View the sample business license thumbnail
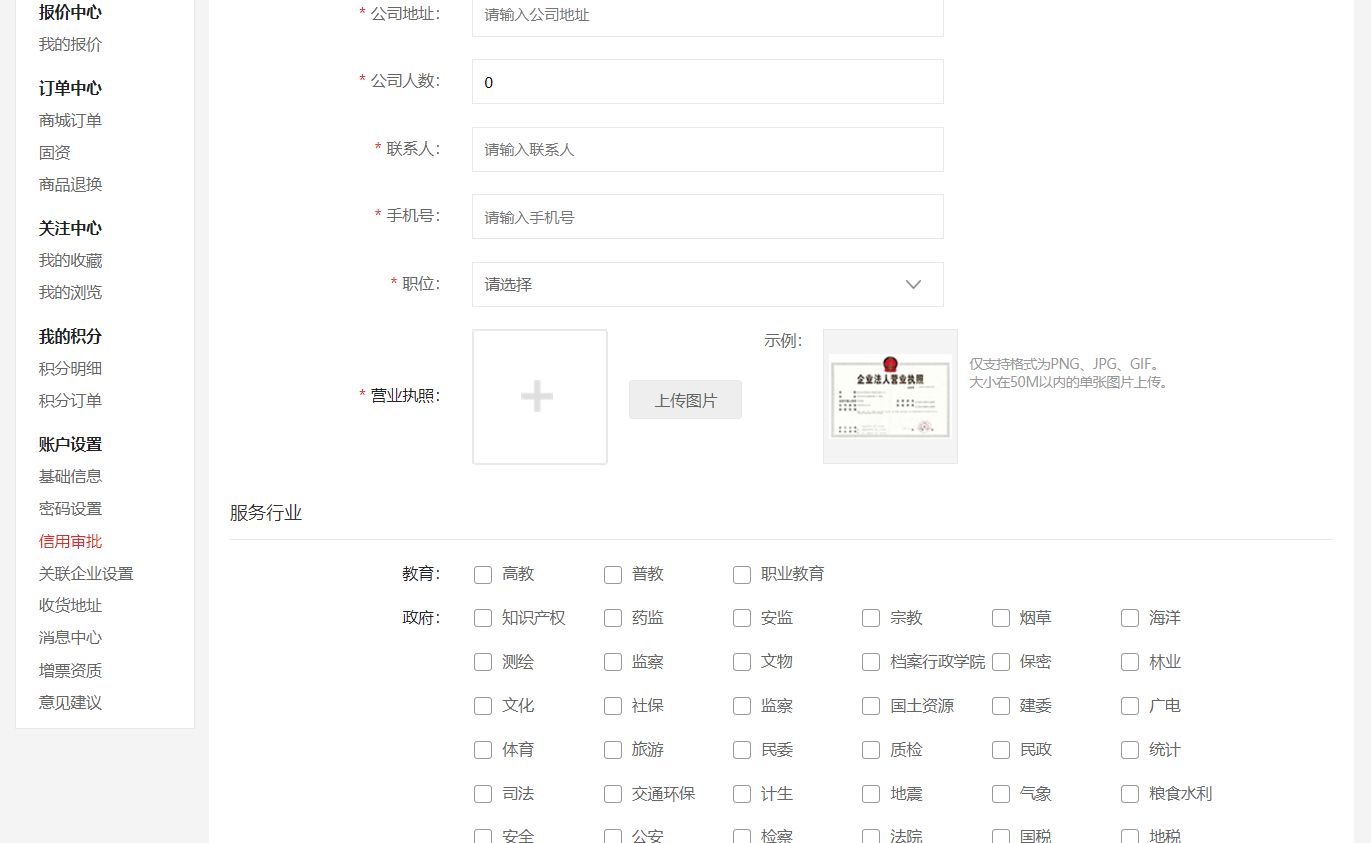Image resolution: width=1371 pixels, height=843 pixels. tap(890, 397)
